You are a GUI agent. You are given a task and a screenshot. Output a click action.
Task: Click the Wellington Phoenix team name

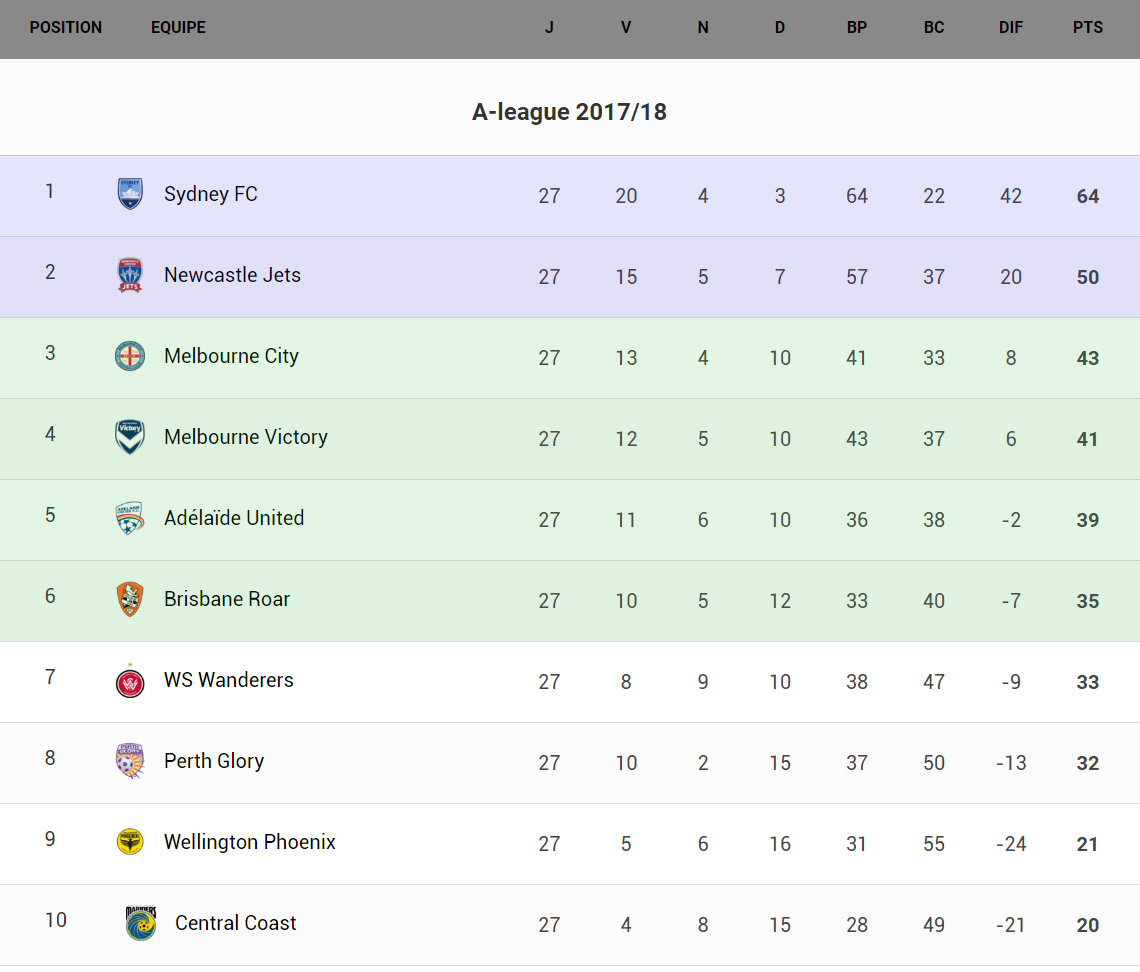(250, 842)
